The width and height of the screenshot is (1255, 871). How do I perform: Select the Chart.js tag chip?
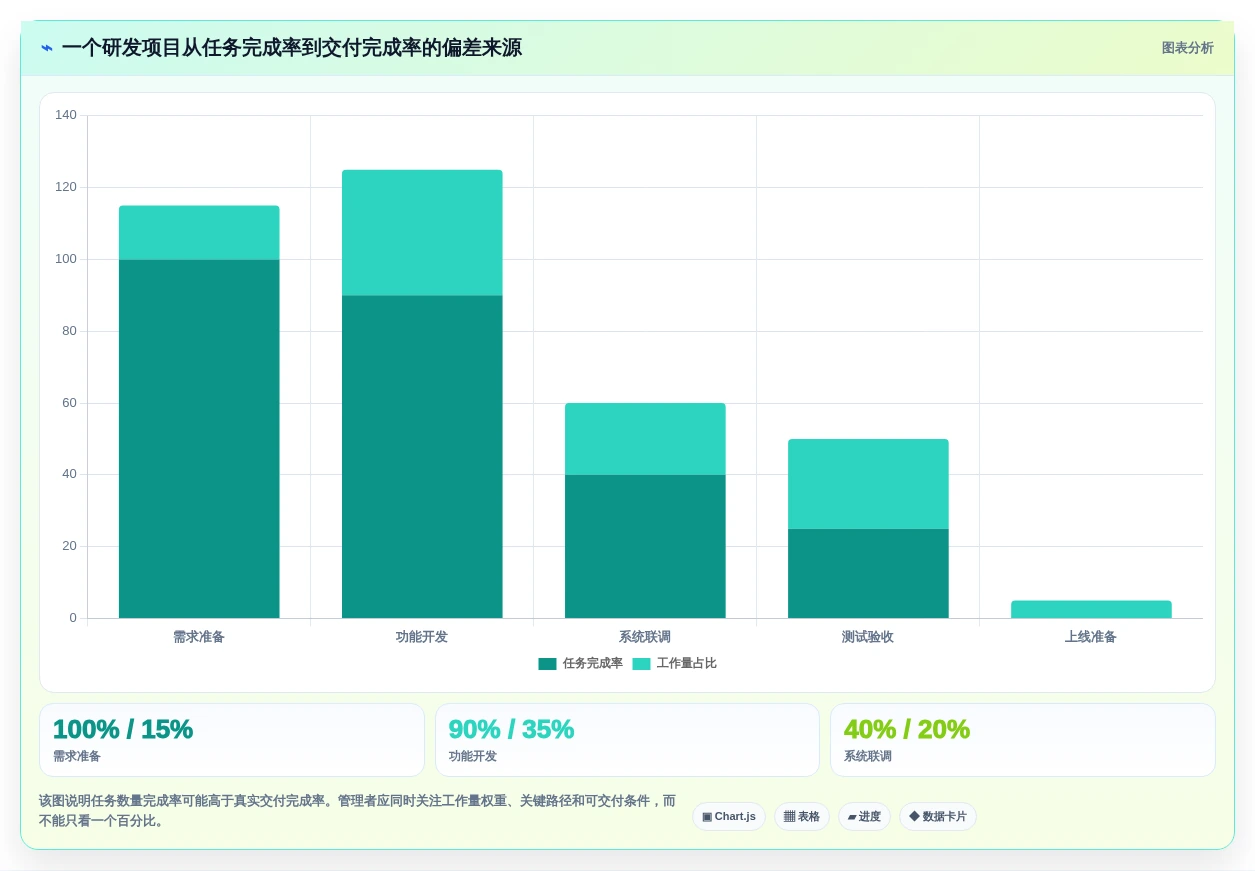(729, 816)
